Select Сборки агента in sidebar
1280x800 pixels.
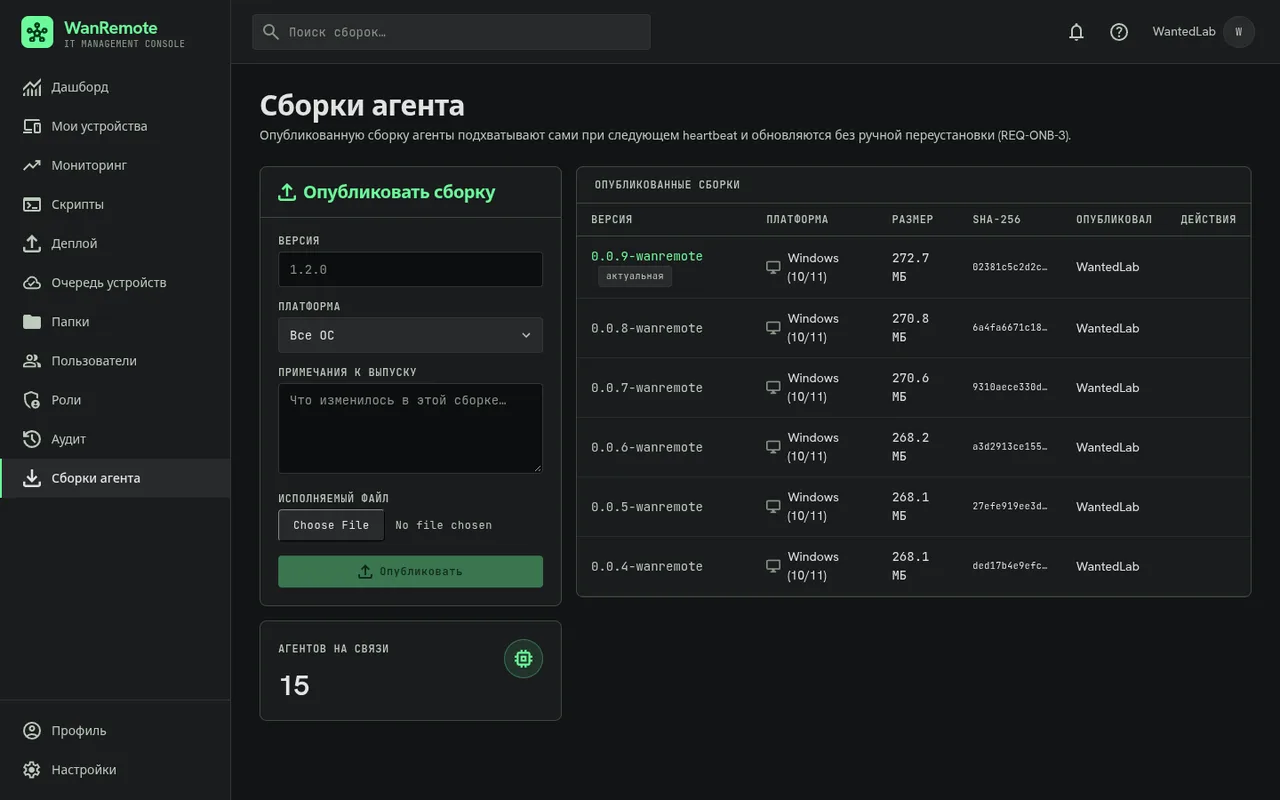click(x=115, y=478)
